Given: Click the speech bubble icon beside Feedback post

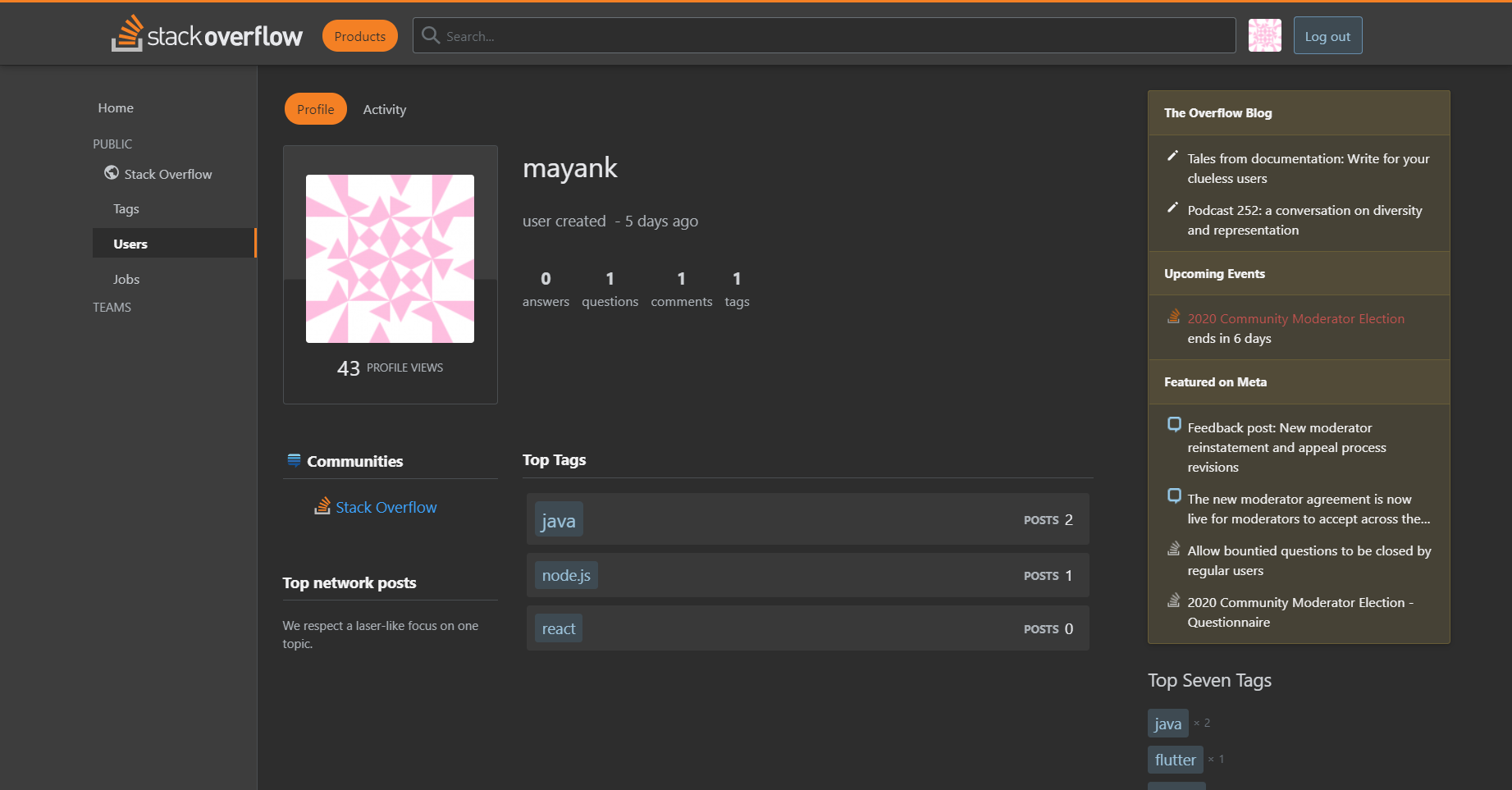Looking at the screenshot, I should pos(1174,424).
